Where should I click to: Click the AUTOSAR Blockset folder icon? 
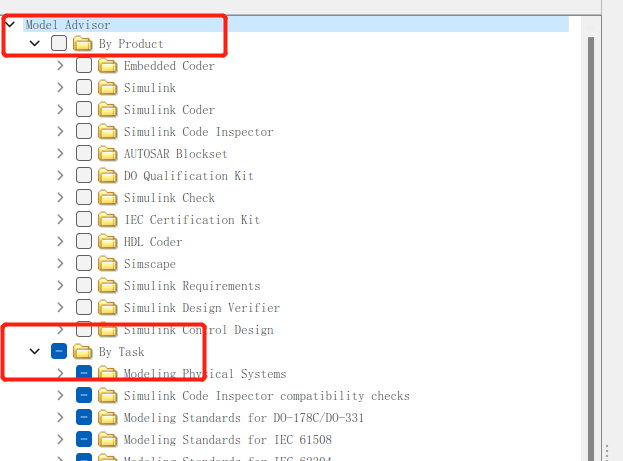tap(107, 154)
